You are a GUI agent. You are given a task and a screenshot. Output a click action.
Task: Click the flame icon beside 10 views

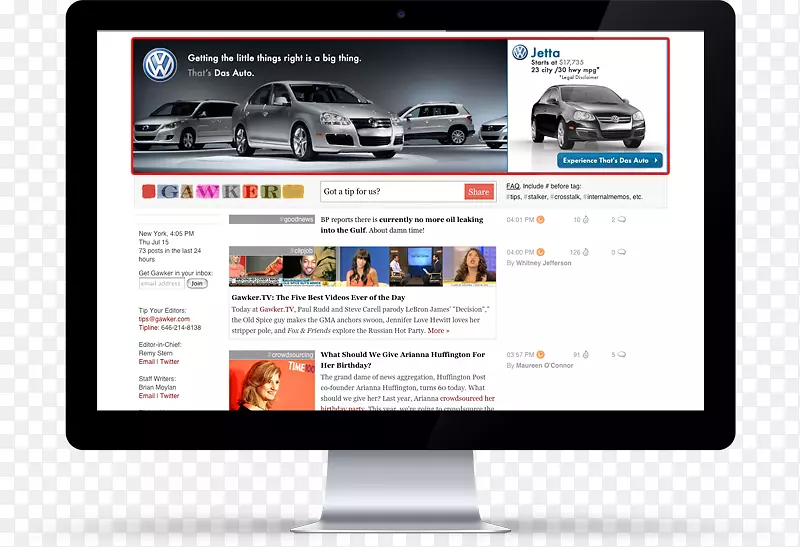[x=586, y=220]
